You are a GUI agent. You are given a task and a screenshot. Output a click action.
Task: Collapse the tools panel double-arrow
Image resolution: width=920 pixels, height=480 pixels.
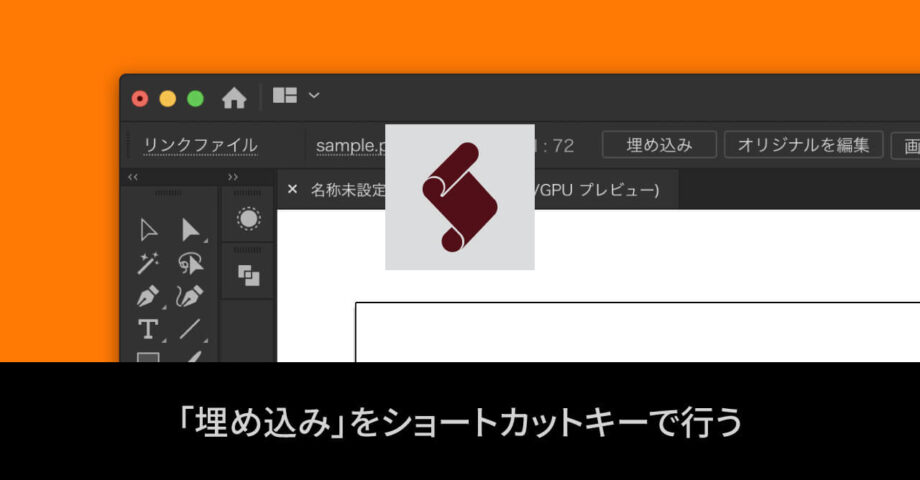(x=133, y=177)
